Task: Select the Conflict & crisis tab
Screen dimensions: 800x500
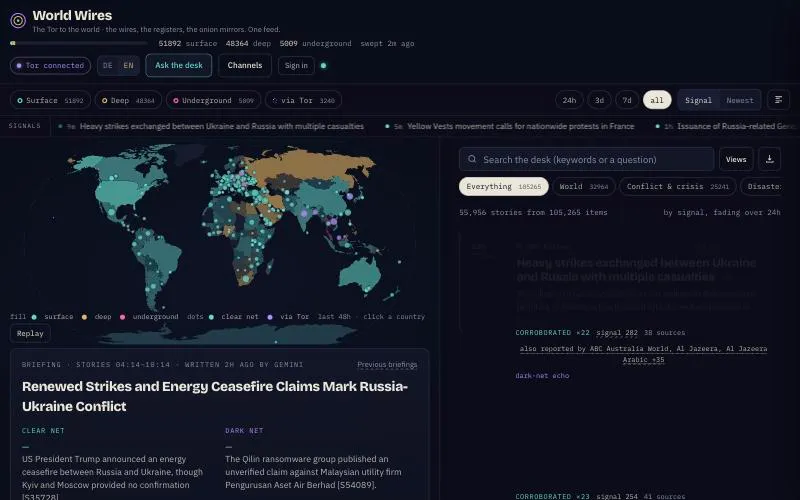Action: [678, 186]
